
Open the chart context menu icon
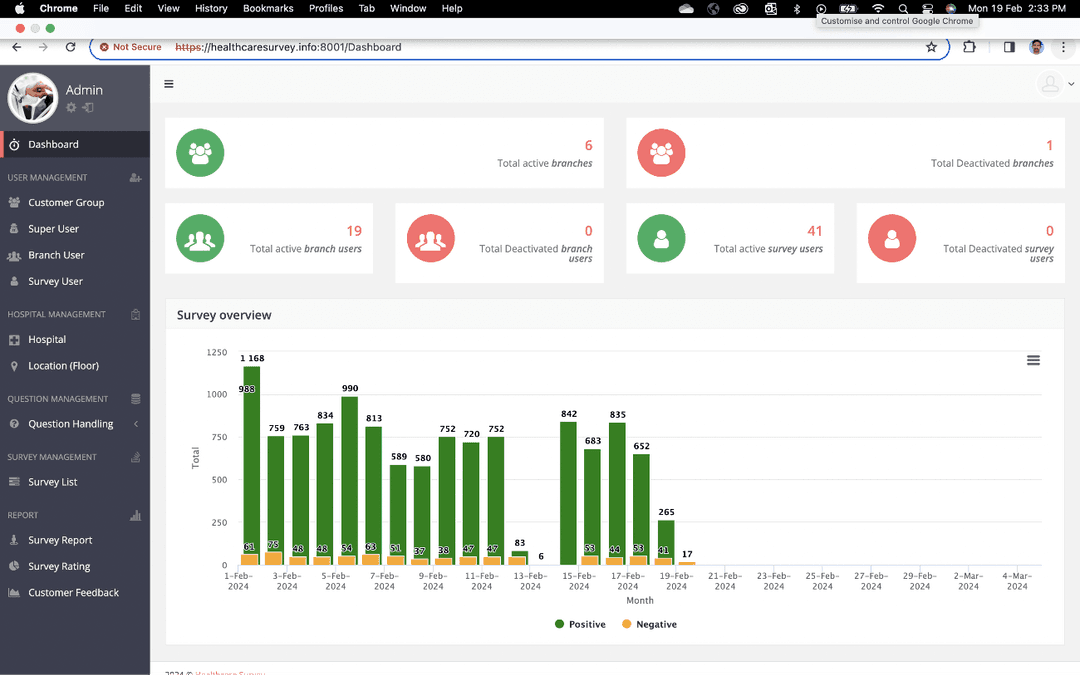(1033, 360)
